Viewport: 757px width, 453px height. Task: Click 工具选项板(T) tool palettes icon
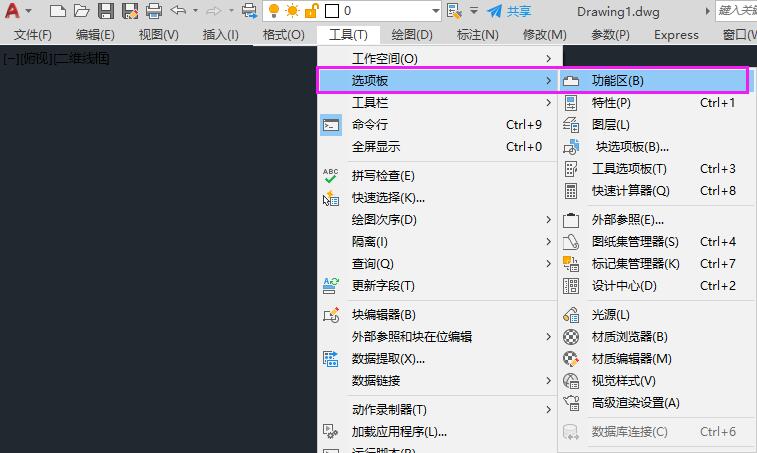click(571, 169)
